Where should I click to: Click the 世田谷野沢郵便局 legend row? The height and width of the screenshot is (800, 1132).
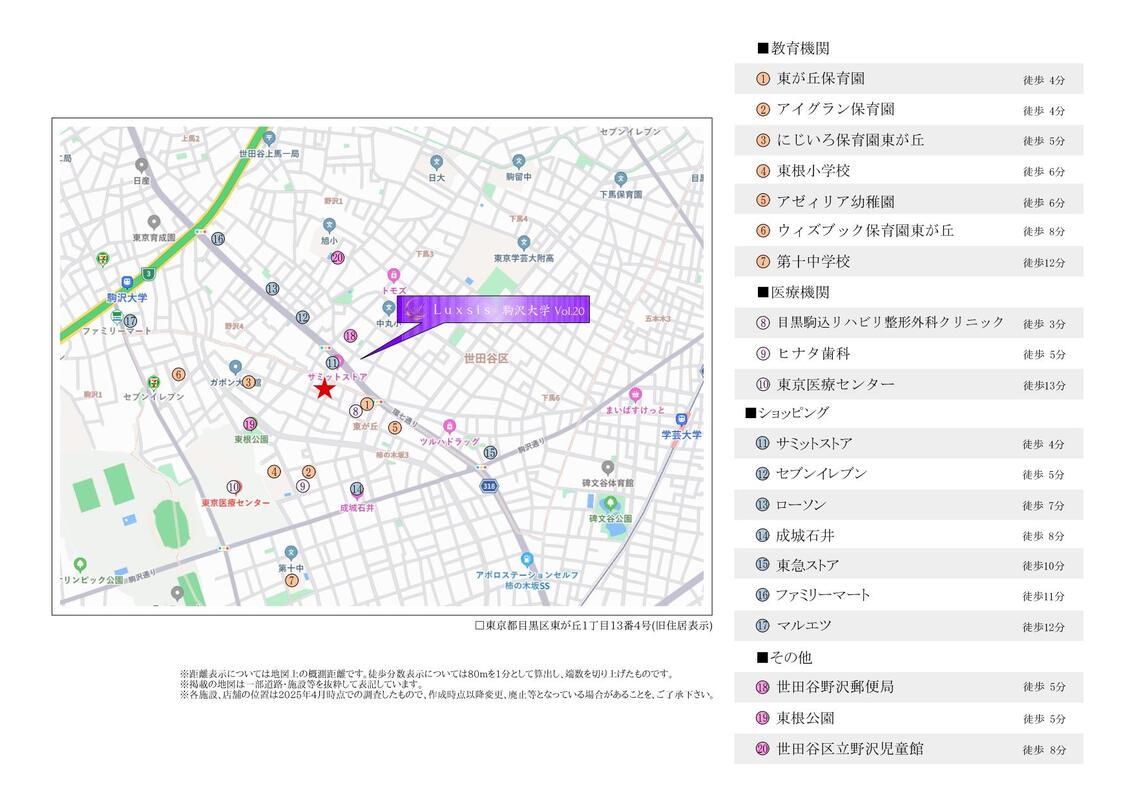click(908, 687)
